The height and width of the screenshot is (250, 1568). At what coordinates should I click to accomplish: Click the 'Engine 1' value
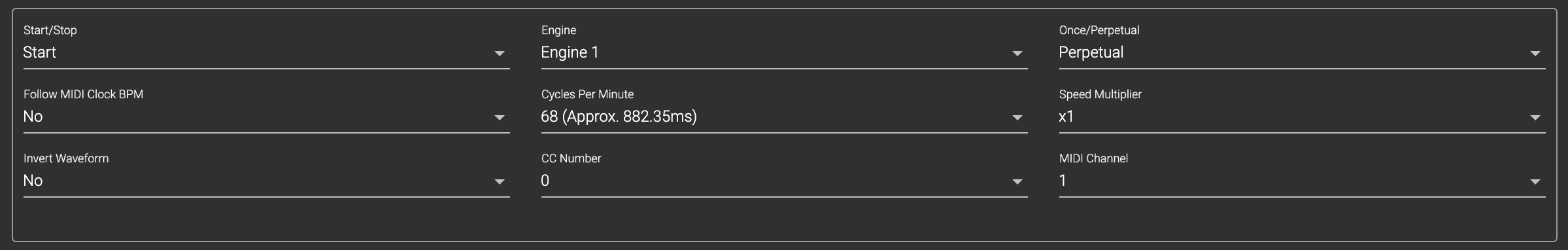570,52
